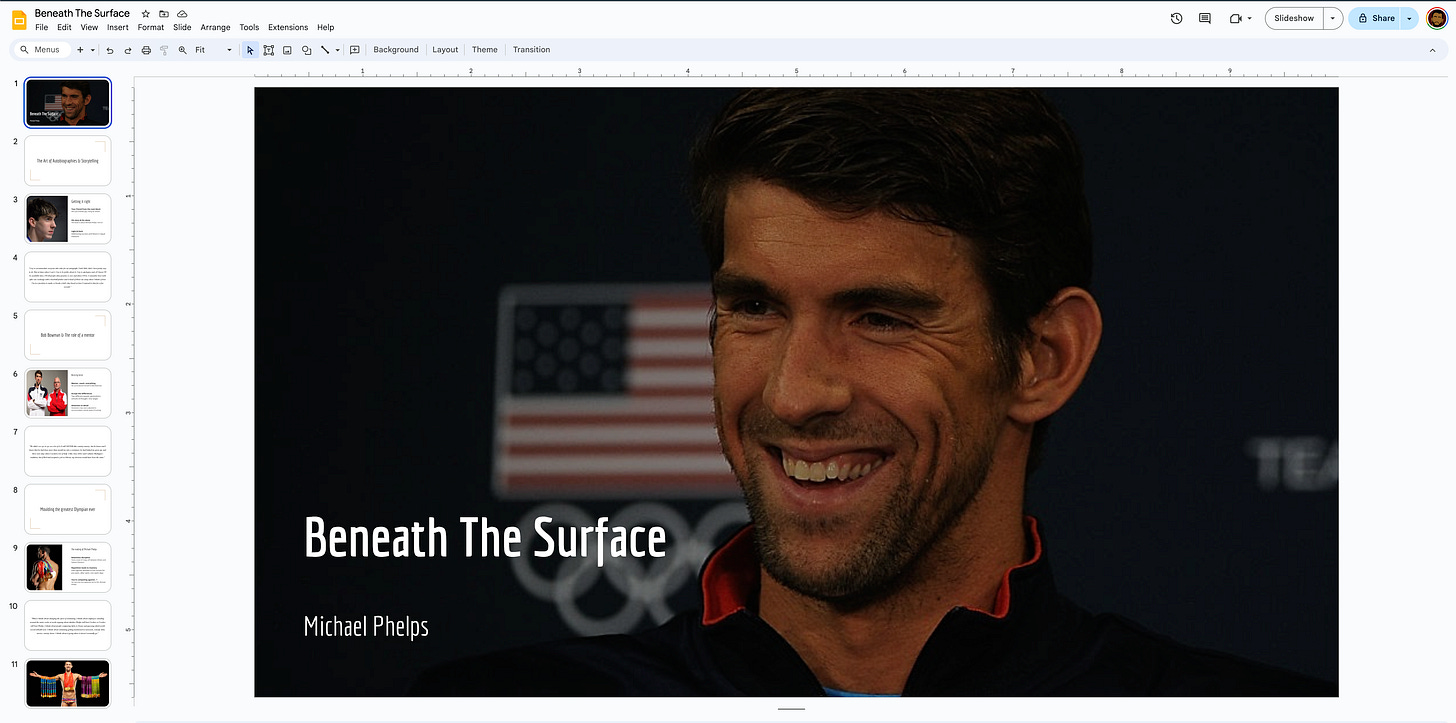Add a new slide with plus icon
Viewport: 1456px width, 723px height.
[x=80, y=50]
